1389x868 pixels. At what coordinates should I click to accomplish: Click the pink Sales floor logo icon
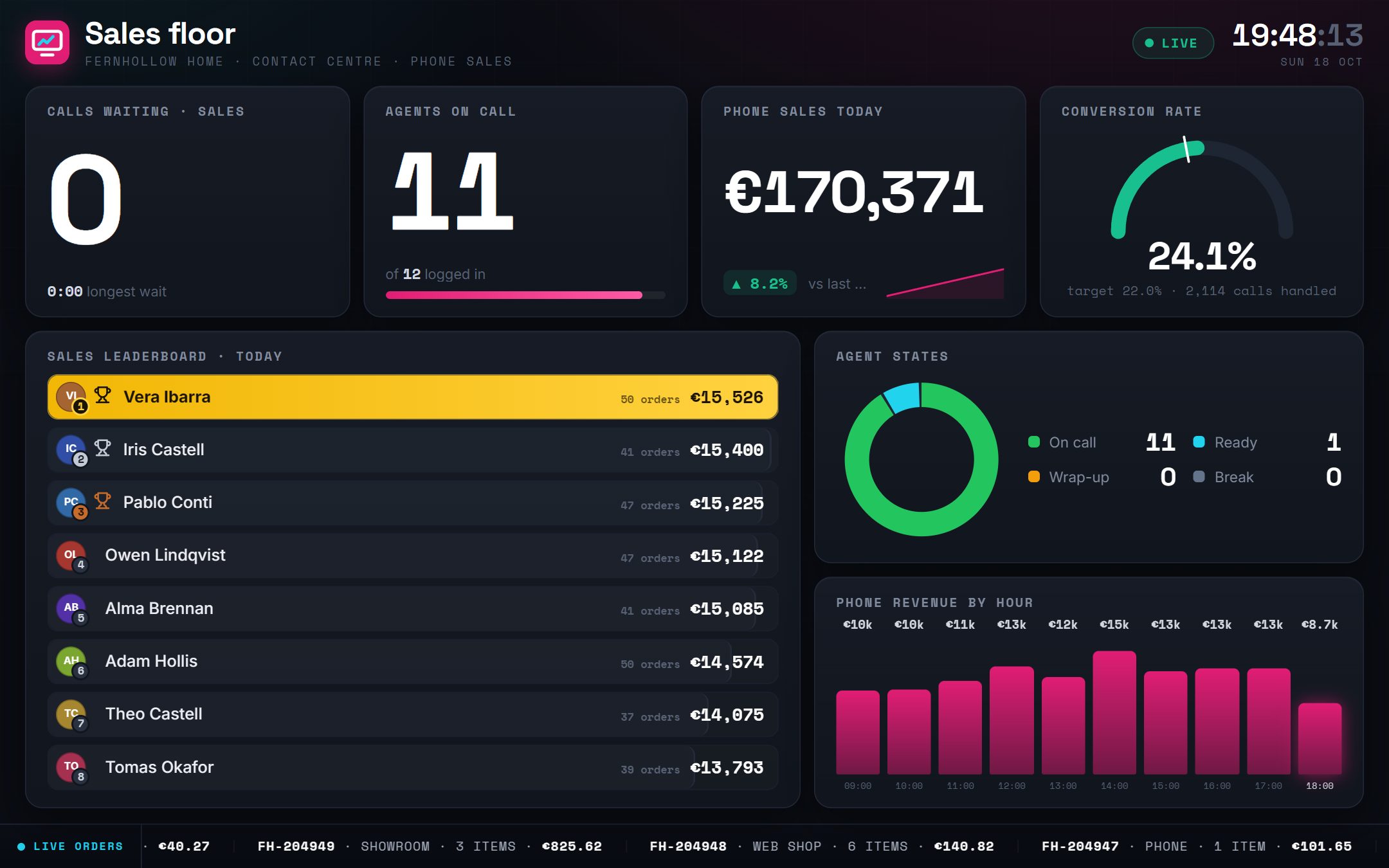coord(47,42)
